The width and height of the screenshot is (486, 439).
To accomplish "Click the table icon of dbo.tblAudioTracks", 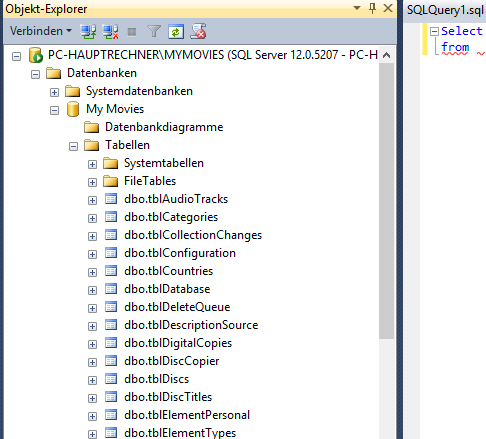I will pyautogui.click(x=111, y=199).
